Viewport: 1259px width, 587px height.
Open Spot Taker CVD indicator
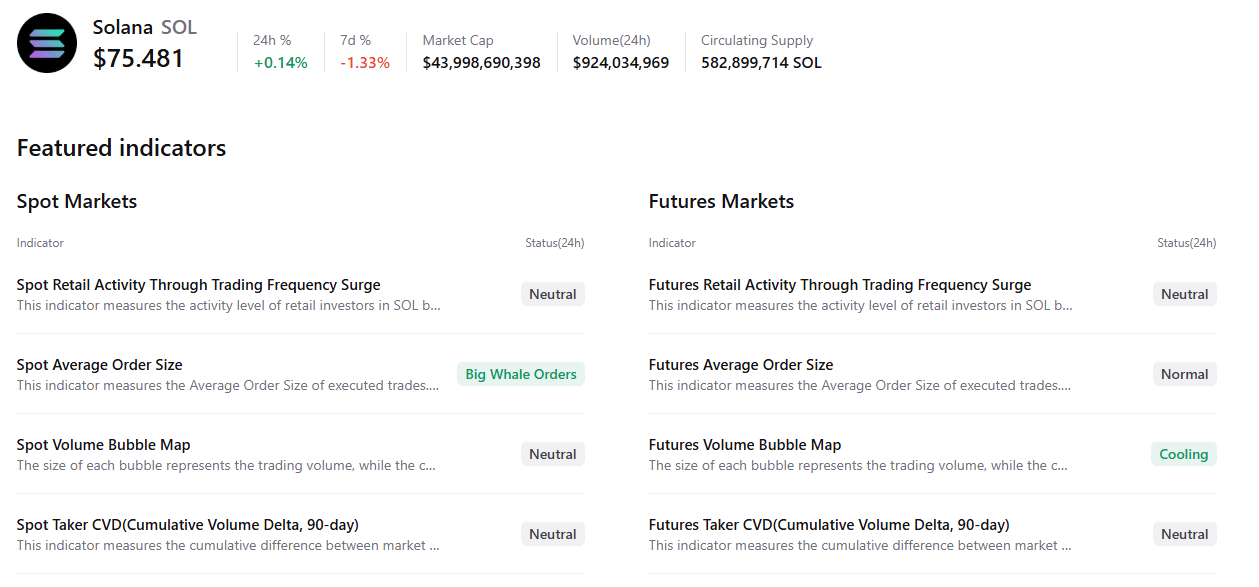tap(188, 525)
